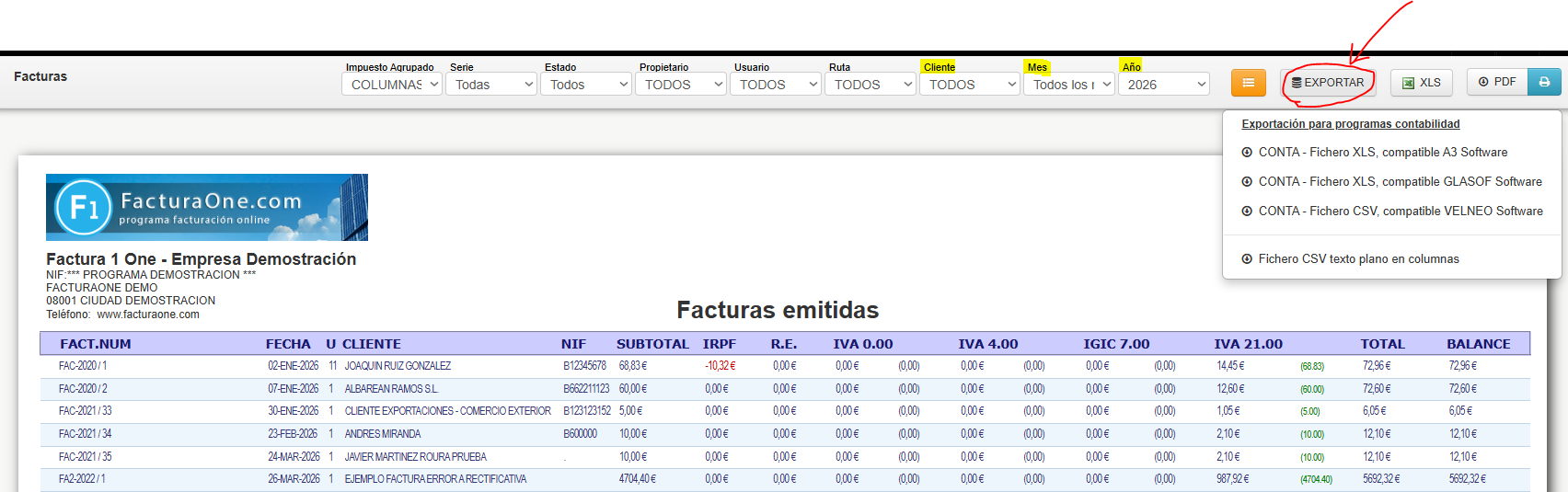Click the NIF column header

click(573, 344)
